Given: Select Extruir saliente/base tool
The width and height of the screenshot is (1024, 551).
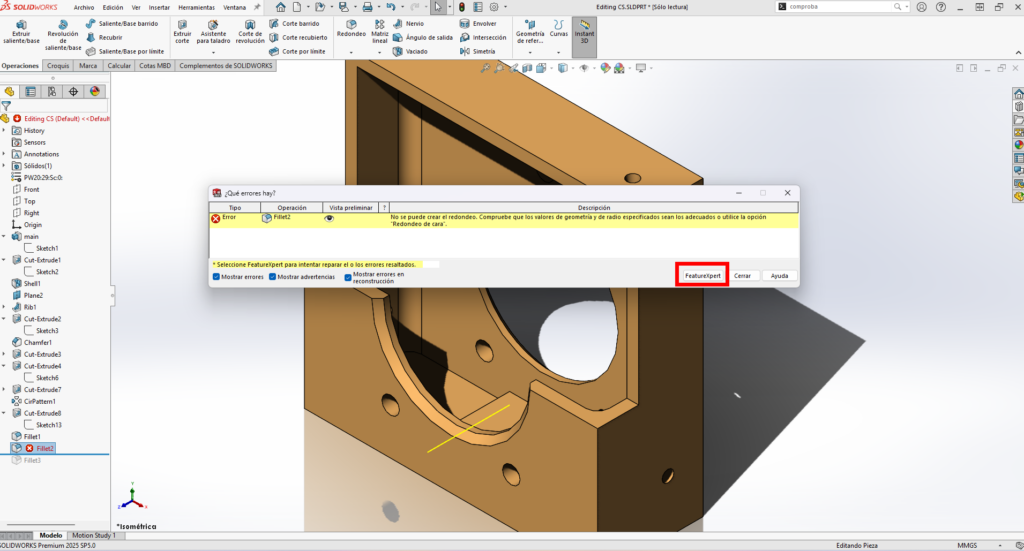Looking at the screenshot, I should [x=21, y=32].
